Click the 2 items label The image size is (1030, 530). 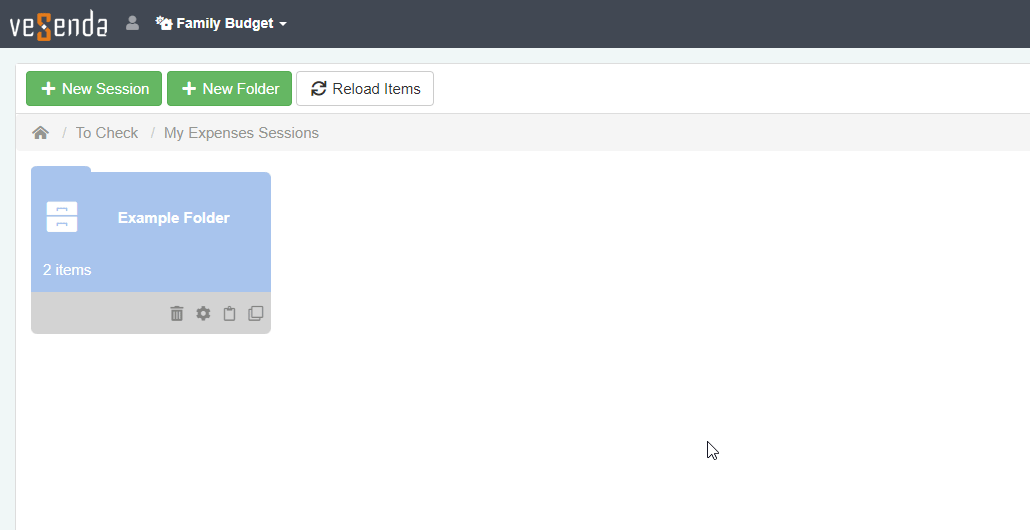67,270
